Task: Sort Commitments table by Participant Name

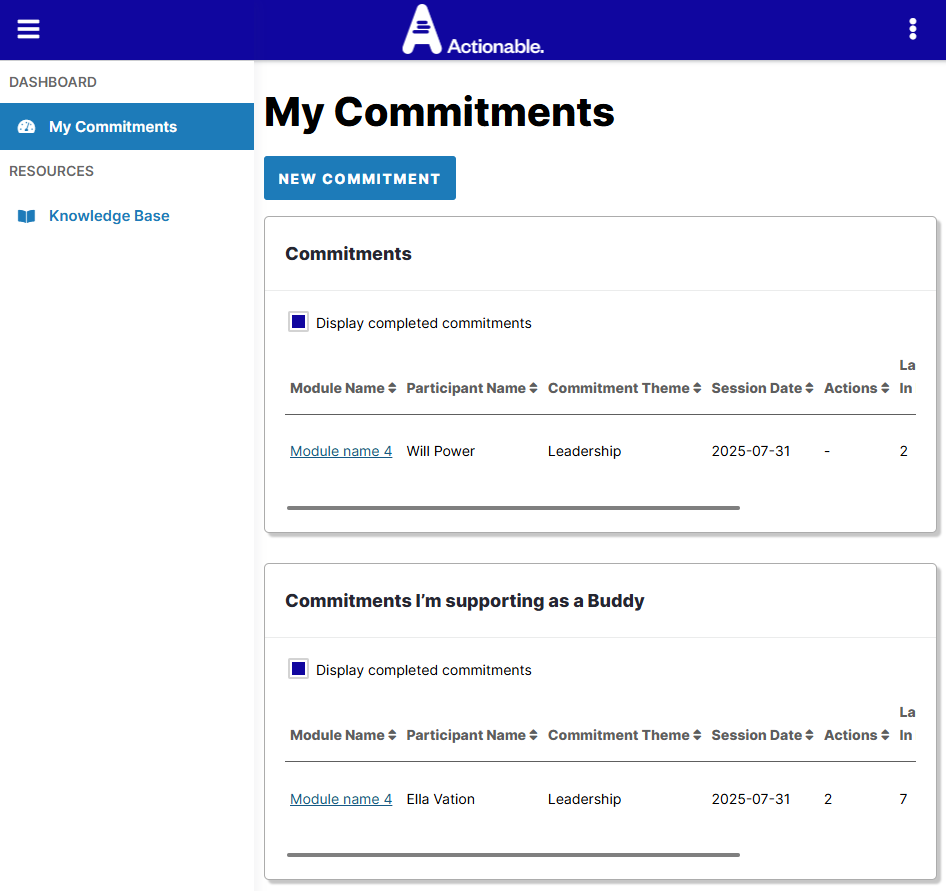Action: point(466,388)
